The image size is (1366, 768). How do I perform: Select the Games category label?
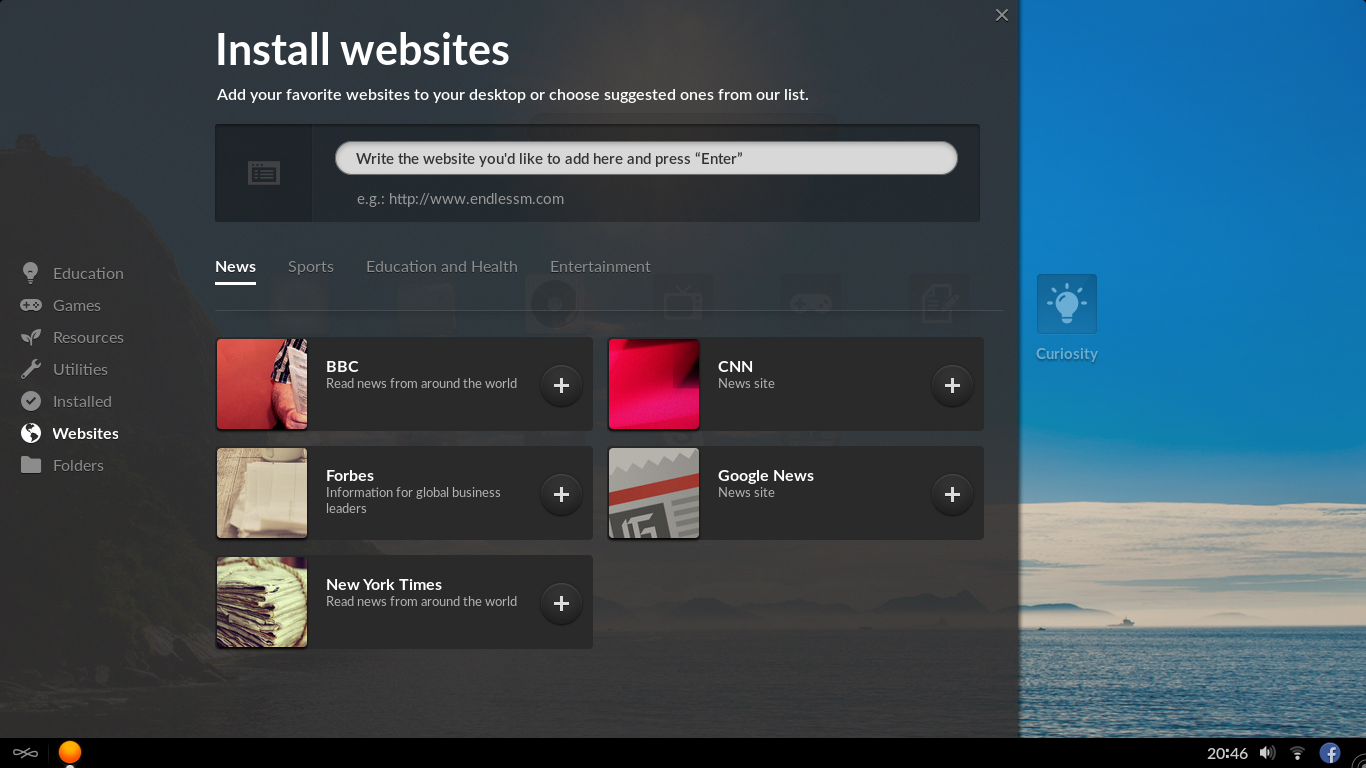(77, 305)
